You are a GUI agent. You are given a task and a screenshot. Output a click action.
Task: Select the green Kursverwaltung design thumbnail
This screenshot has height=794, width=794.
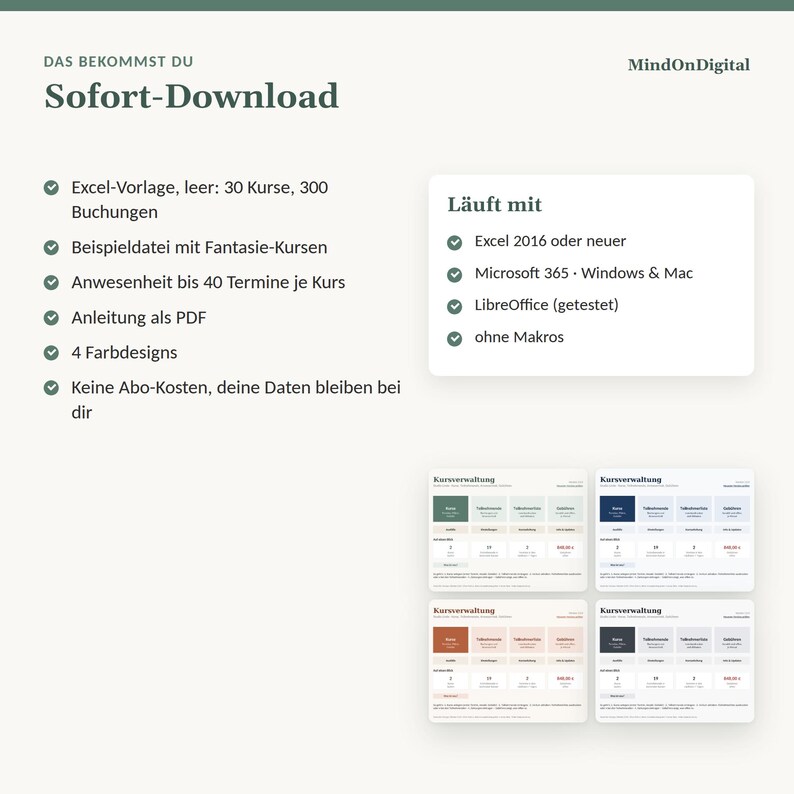point(508,530)
